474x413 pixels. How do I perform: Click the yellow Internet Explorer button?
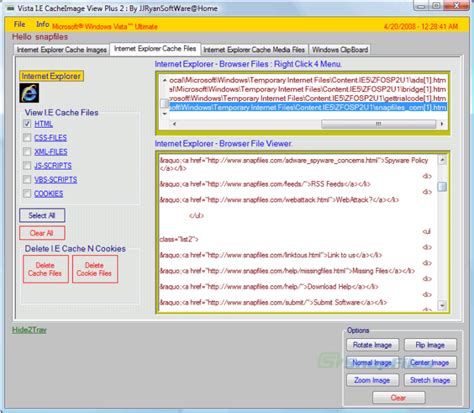click(x=51, y=76)
